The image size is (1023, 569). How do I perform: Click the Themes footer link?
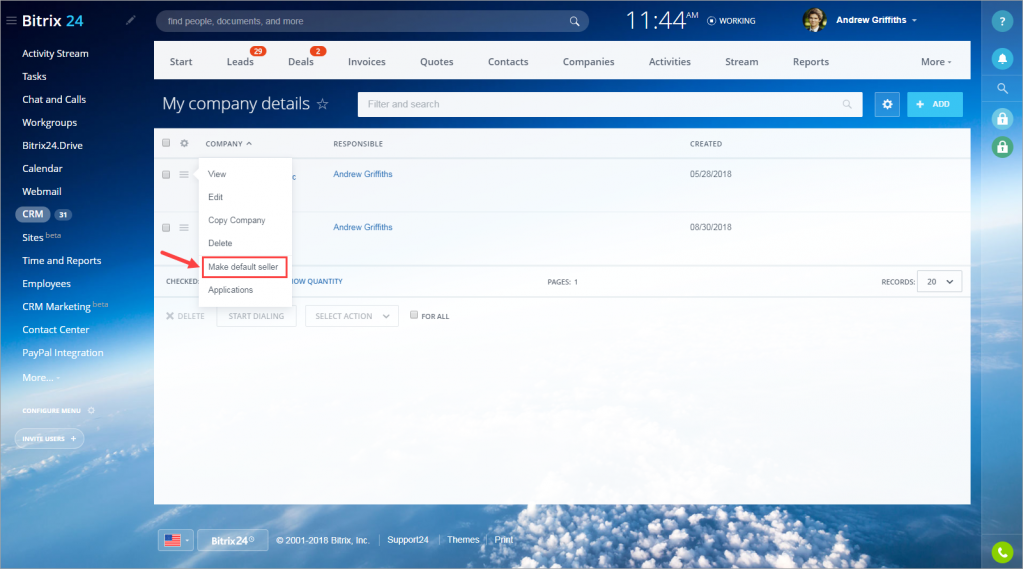click(x=463, y=540)
